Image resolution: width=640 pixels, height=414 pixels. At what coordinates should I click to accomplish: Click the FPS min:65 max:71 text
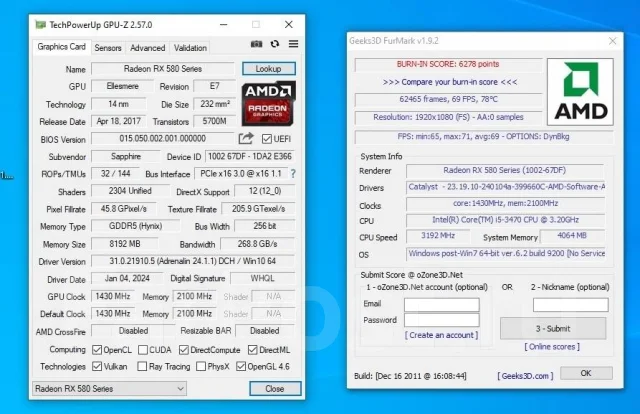tap(483, 136)
